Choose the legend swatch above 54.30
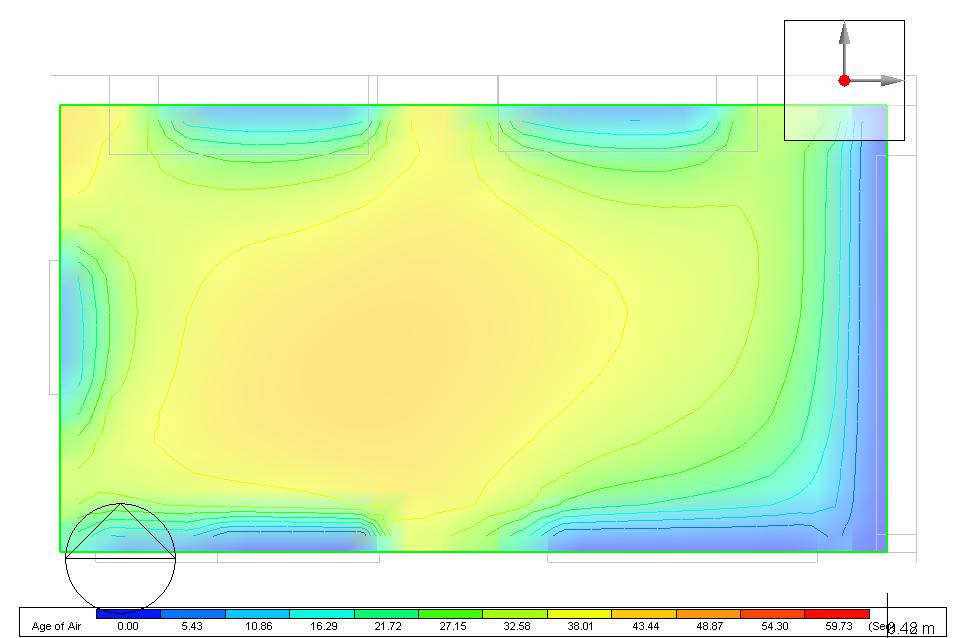The width and height of the screenshot is (966, 638). coord(773,614)
